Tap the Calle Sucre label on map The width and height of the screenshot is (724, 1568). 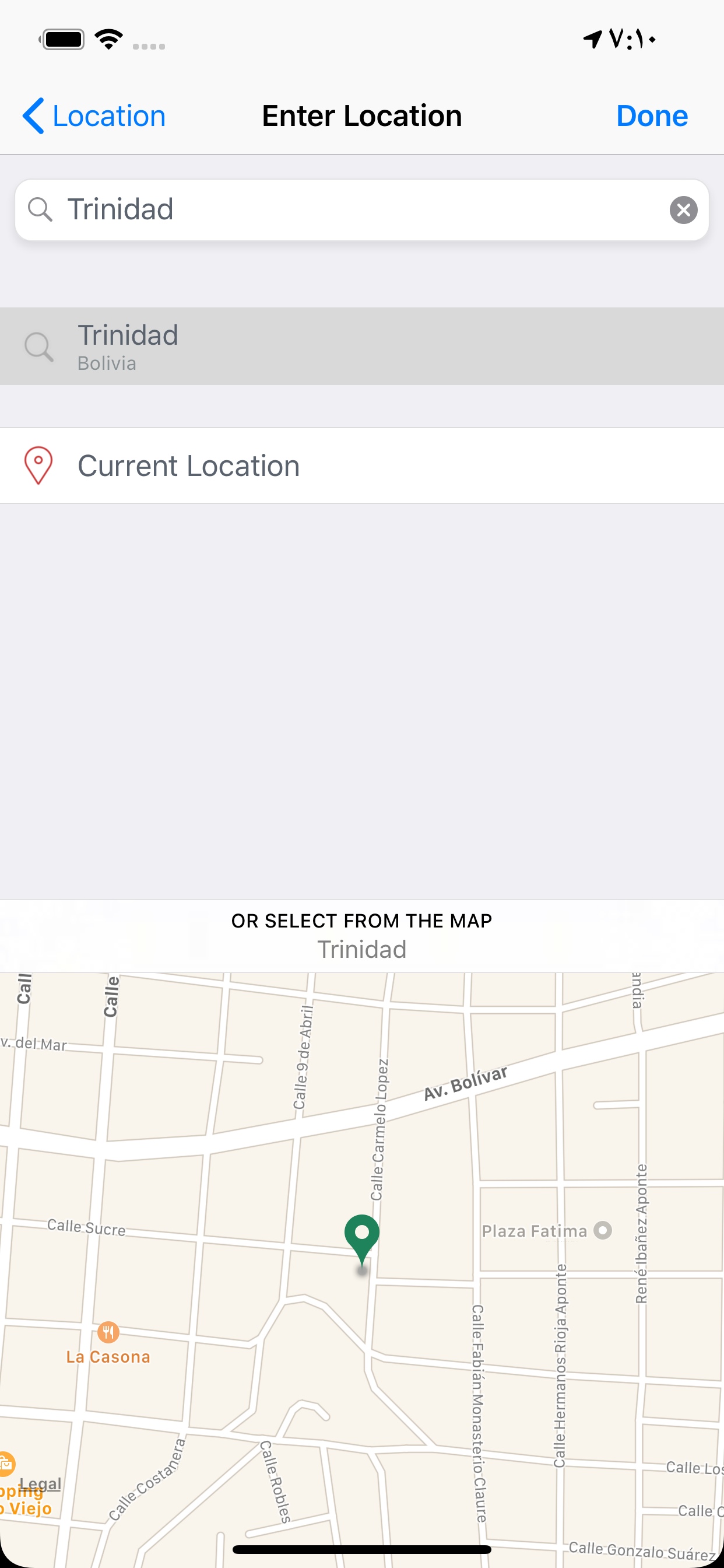click(86, 1227)
